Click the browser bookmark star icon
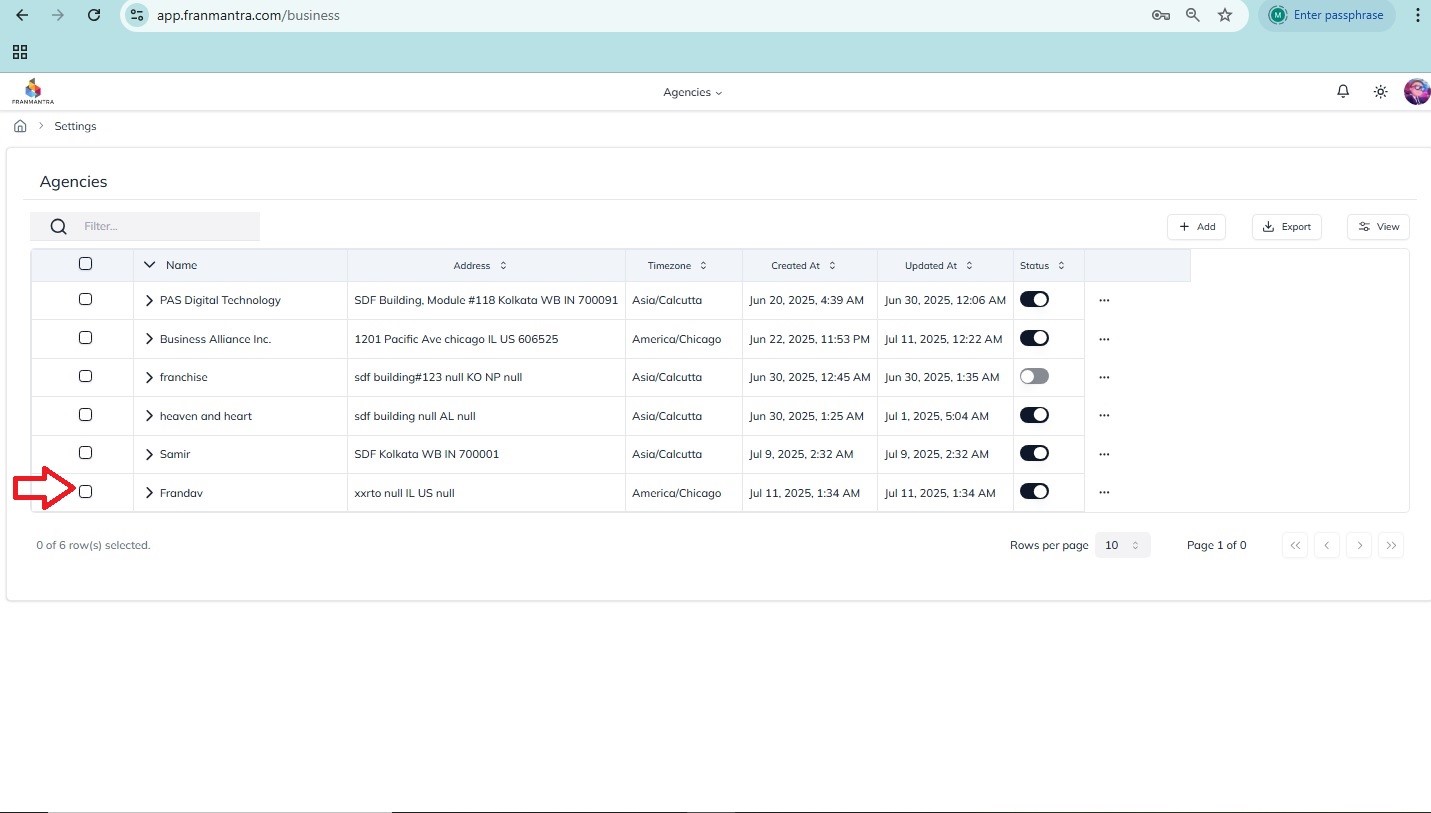The image size is (1431, 813). [1225, 15]
